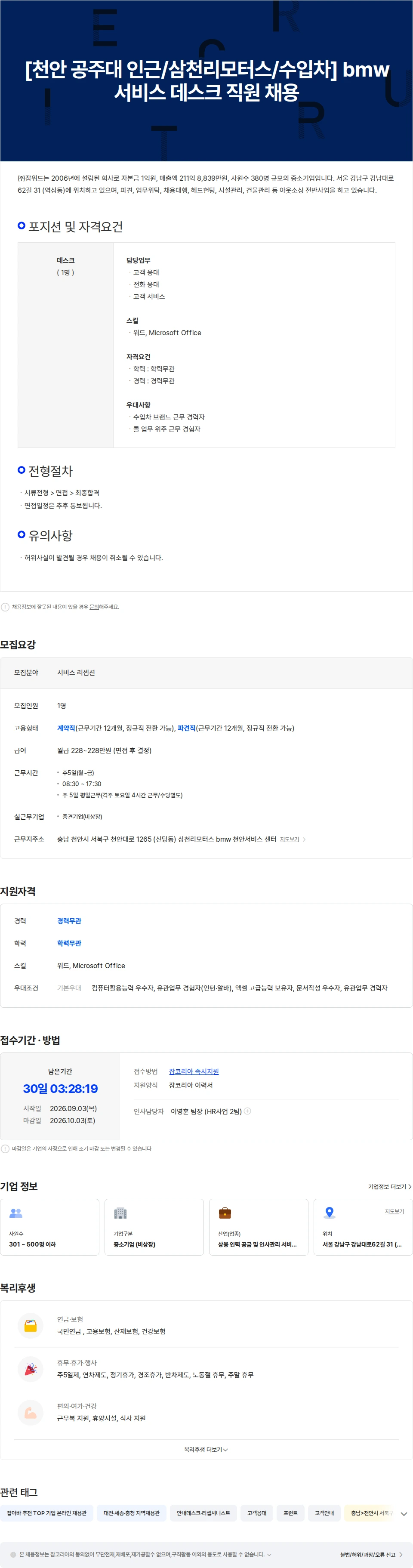Click the 편의·여가·건강 muscle icon
Image resolution: width=413 pixels, height=1568 pixels.
(31, 1412)
